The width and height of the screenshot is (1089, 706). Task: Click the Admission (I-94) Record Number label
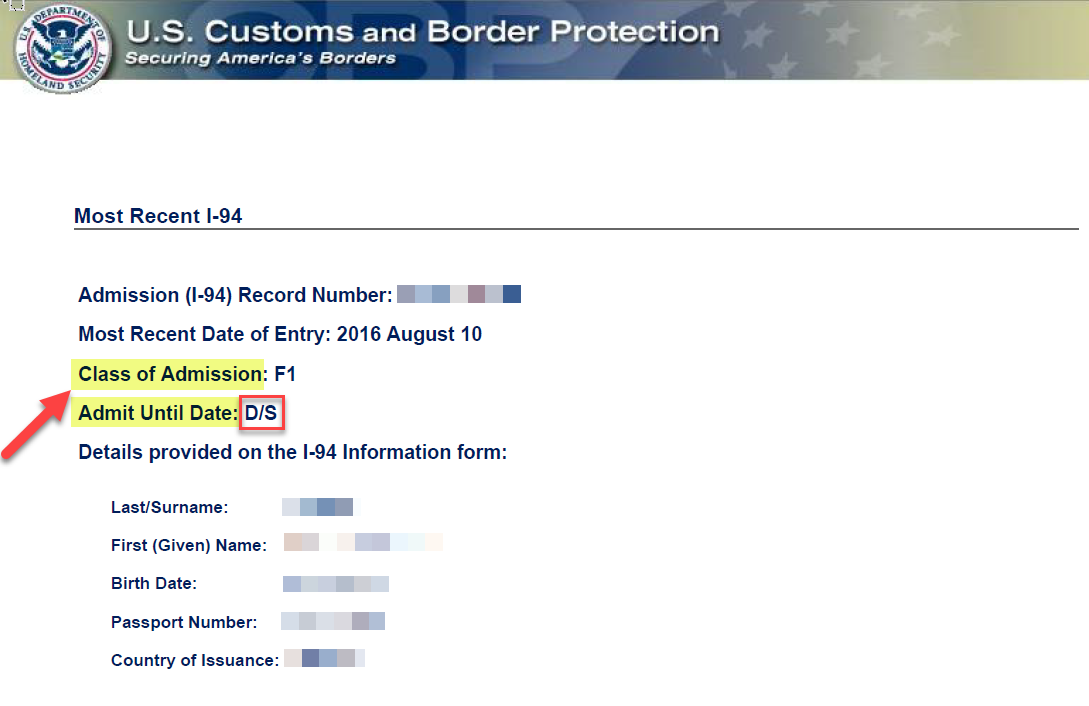point(235,295)
